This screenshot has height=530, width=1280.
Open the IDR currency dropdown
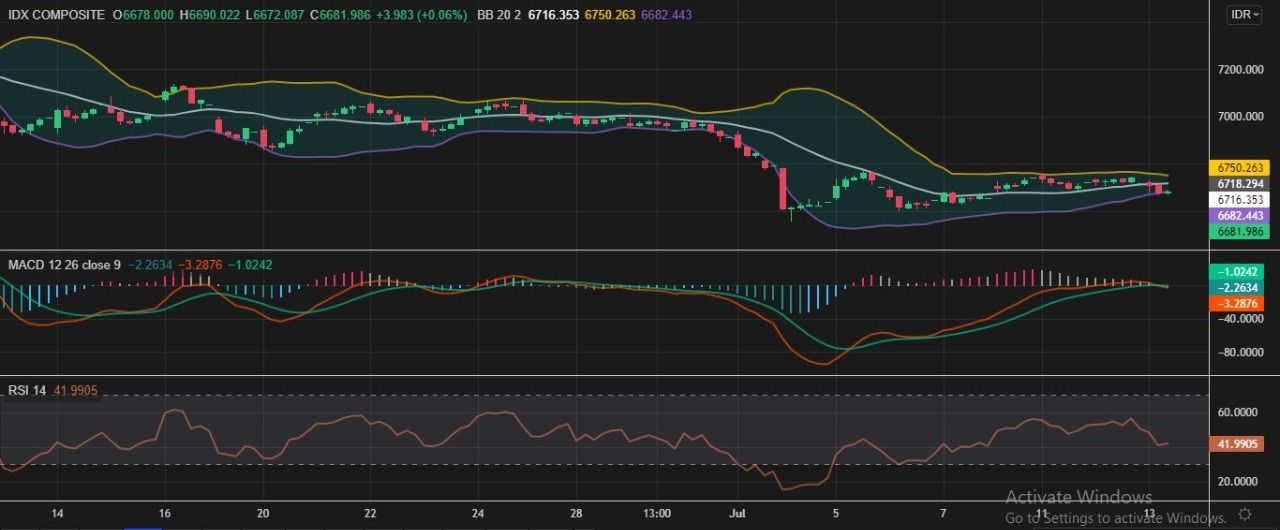1245,15
